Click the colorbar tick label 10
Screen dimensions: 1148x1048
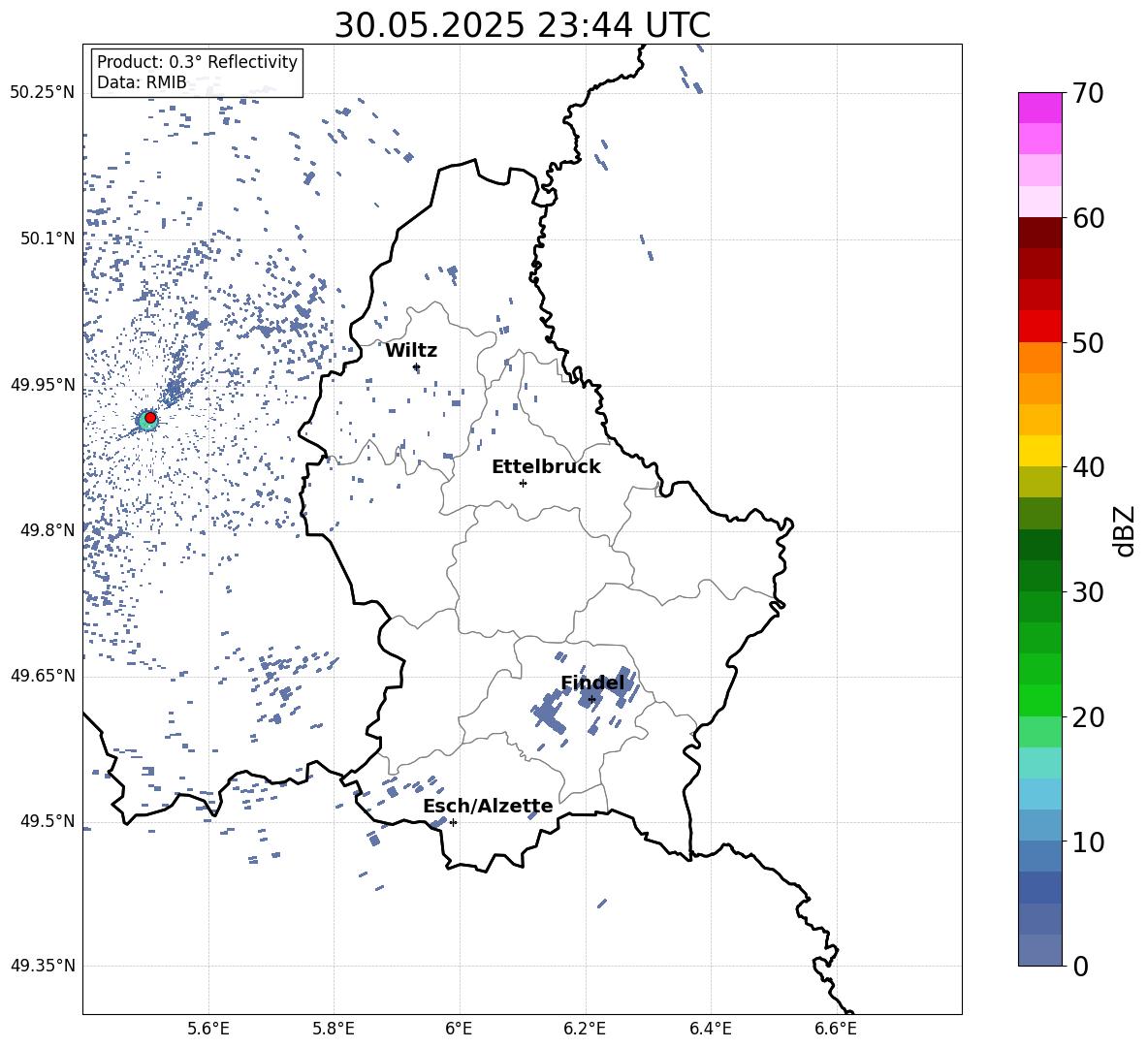(x=1088, y=842)
